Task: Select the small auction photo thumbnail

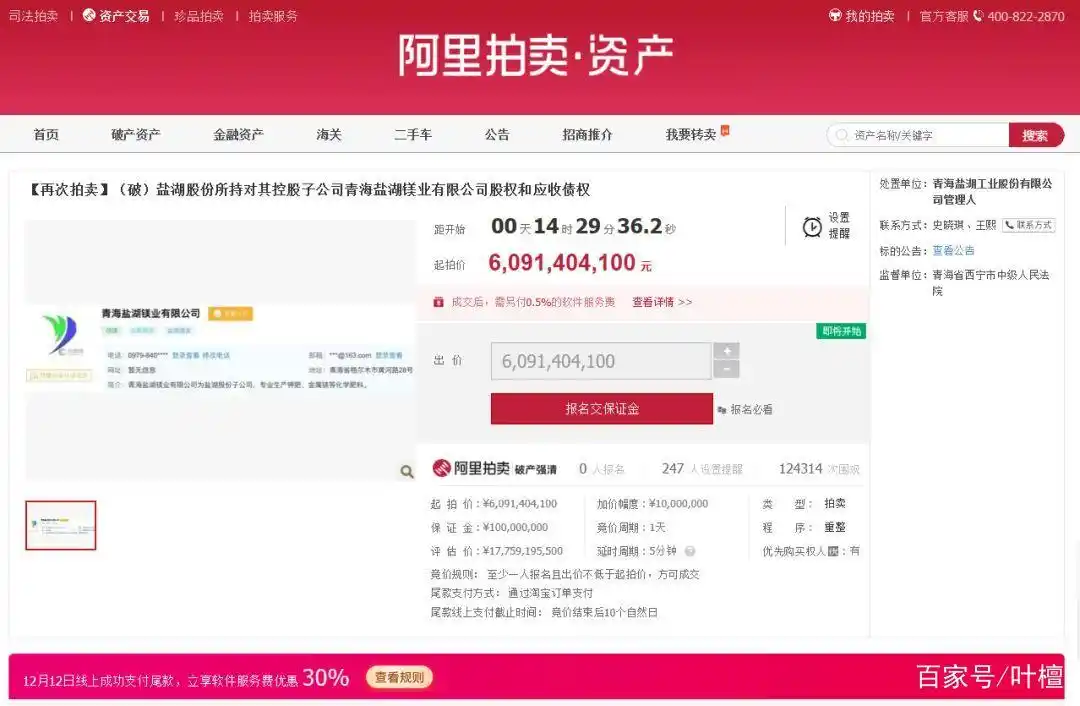Action: click(x=60, y=525)
